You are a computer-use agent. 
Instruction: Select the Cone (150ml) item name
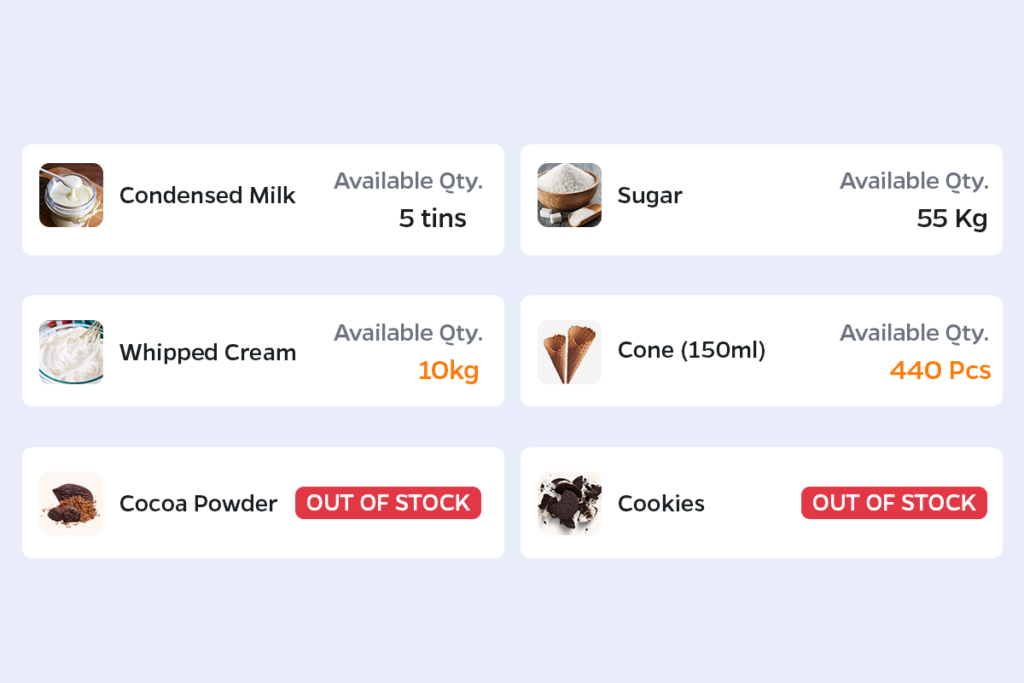pyautogui.click(x=691, y=351)
